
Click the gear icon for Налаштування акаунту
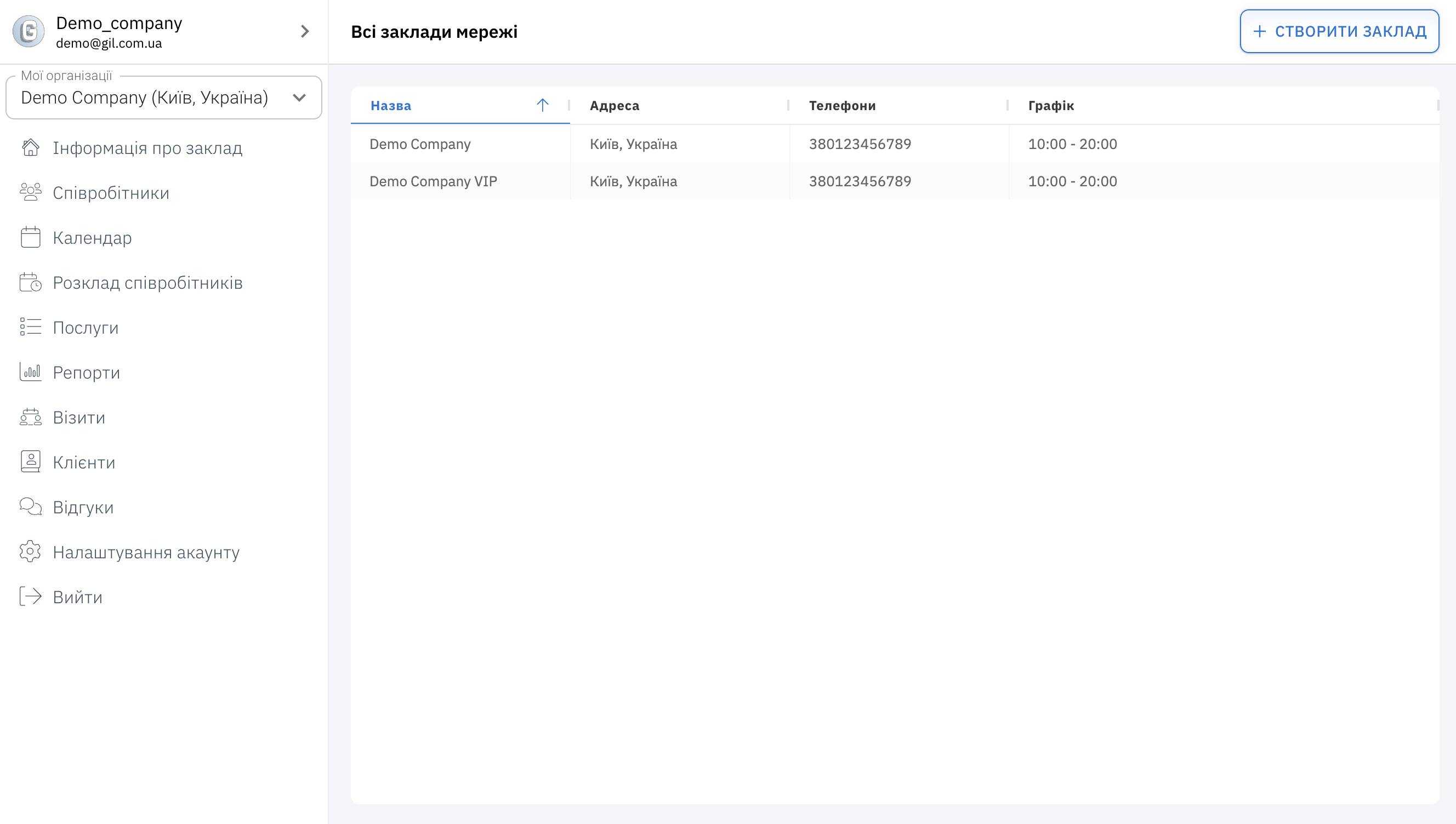pyautogui.click(x=31, y=552)
